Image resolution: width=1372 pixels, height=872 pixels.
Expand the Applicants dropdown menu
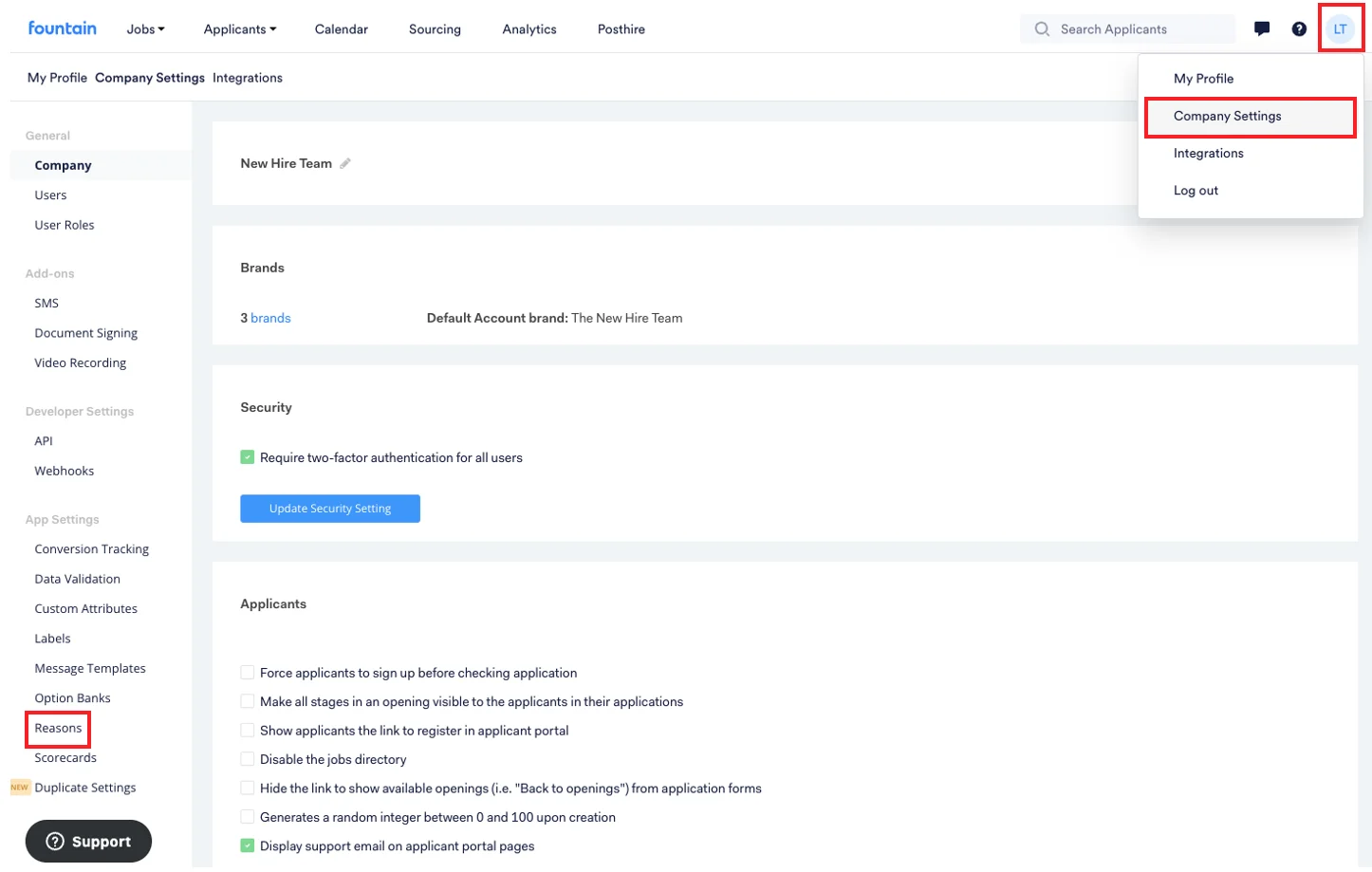[240, 29]
